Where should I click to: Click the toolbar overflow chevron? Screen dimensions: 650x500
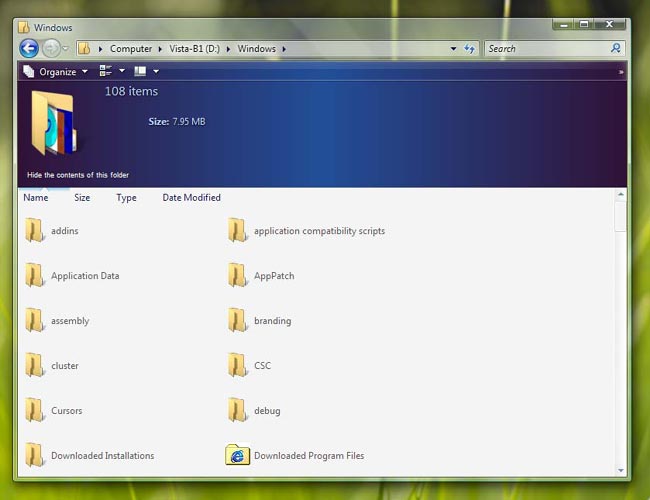point(621,72)
